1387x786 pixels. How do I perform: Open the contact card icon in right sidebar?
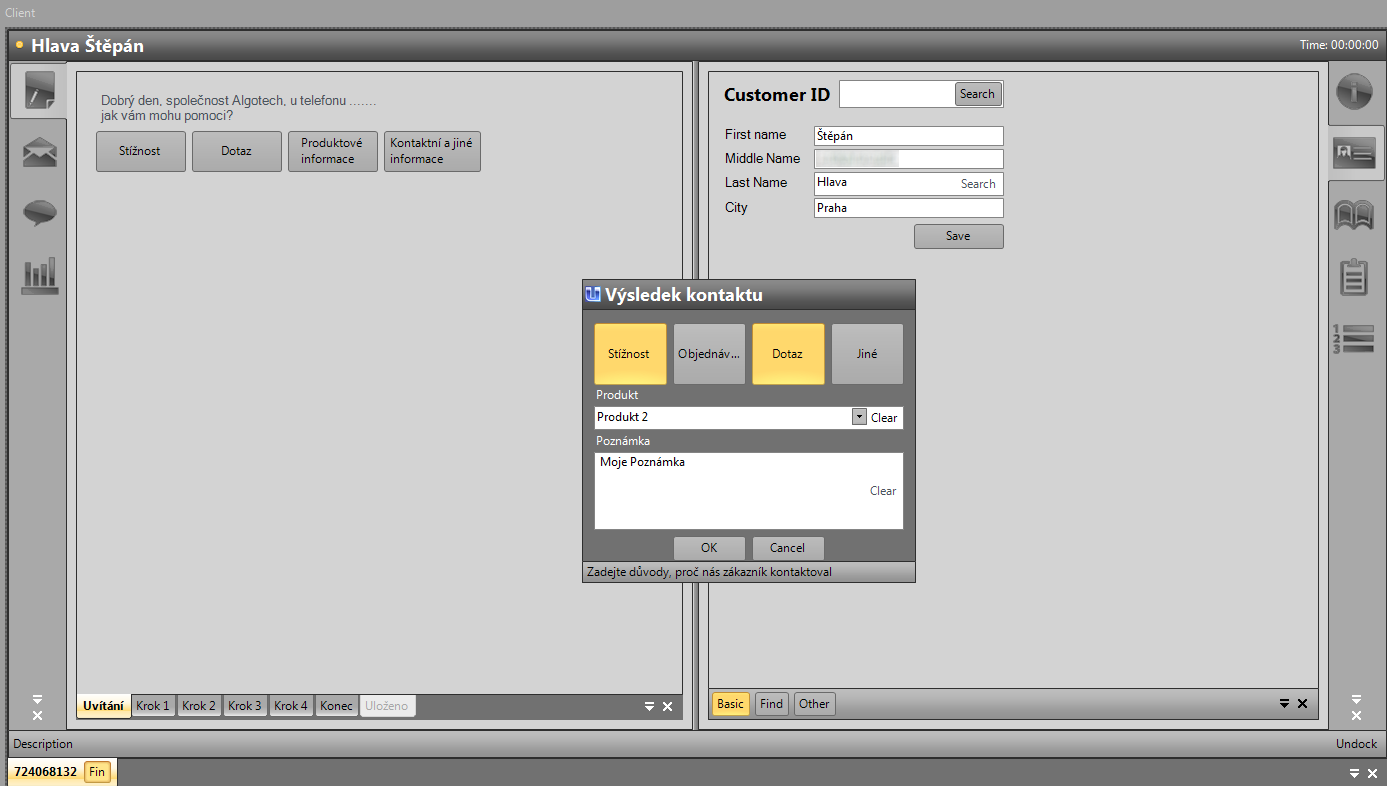[1355, 153]
